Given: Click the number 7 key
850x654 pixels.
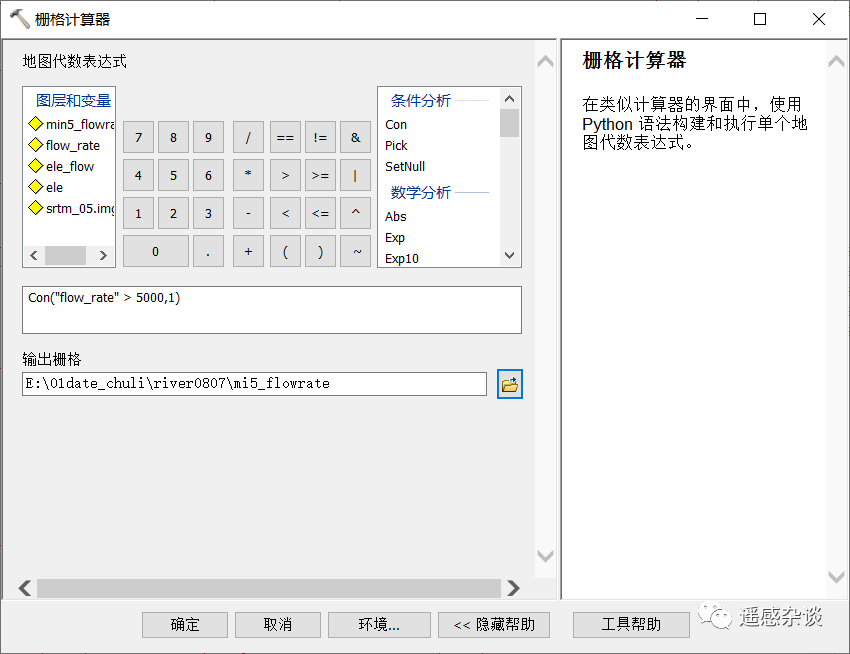Looking at the screenshot, I should pyautogui.click(x=138, y=137).
